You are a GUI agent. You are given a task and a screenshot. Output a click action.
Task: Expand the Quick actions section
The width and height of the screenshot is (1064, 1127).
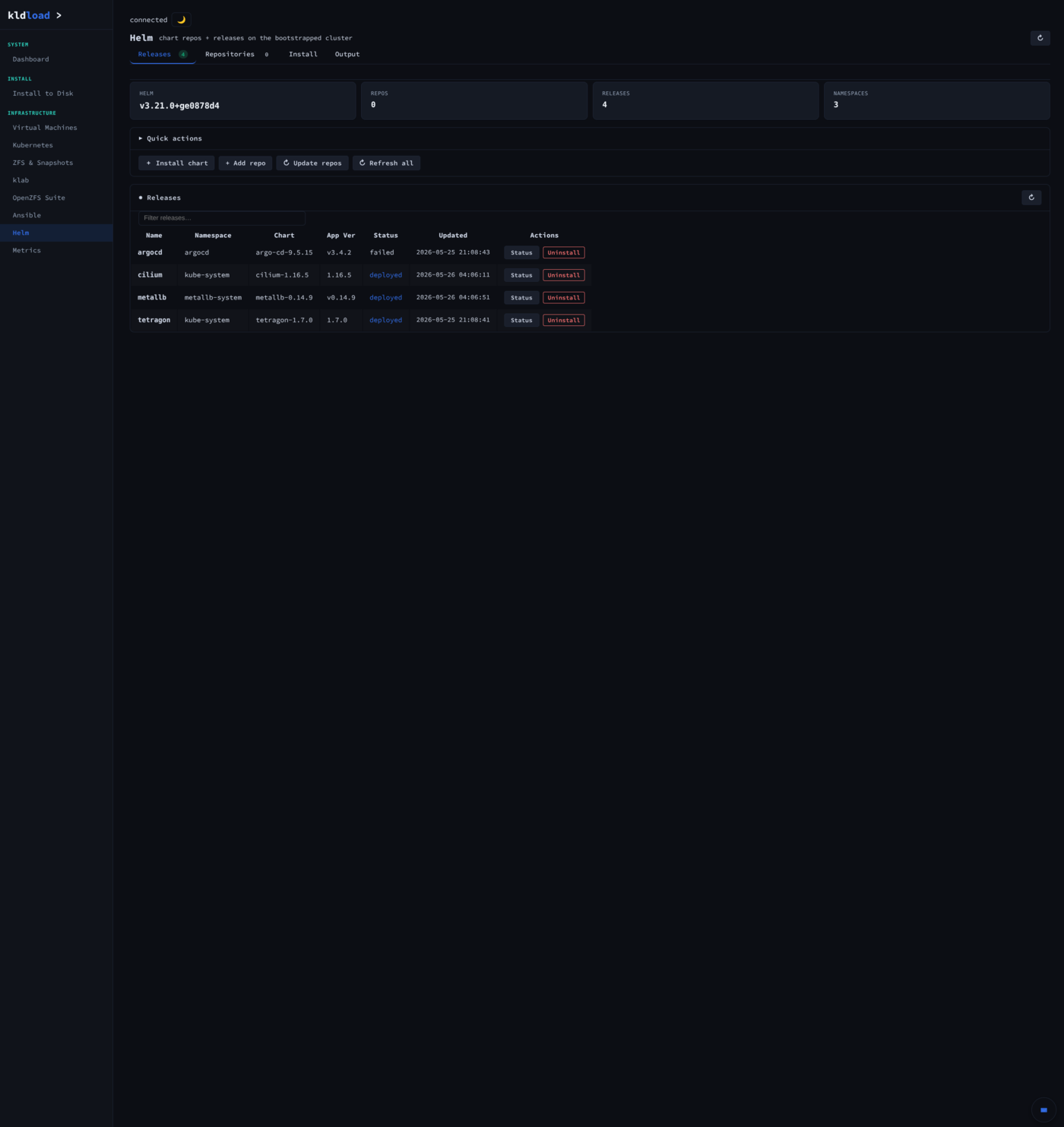click(x=170, y=138)
